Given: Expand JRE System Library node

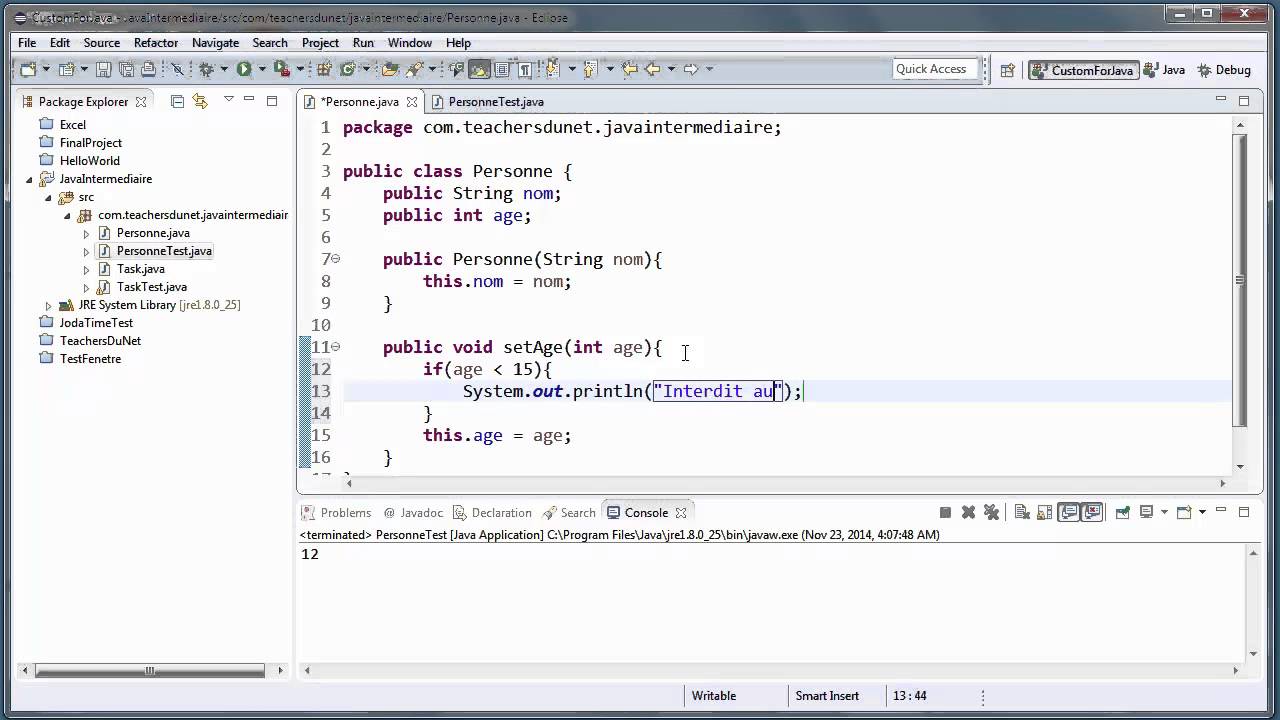Looking at the screenshot, I should (48, 305).
